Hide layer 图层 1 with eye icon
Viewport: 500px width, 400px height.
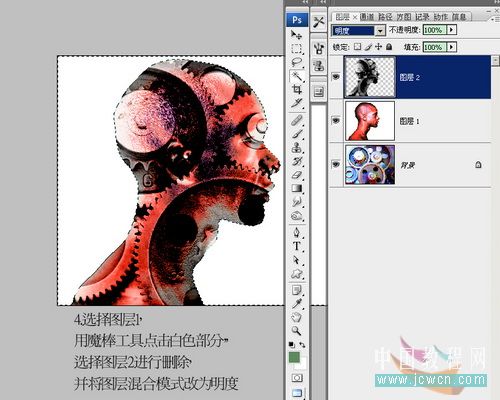336,121
